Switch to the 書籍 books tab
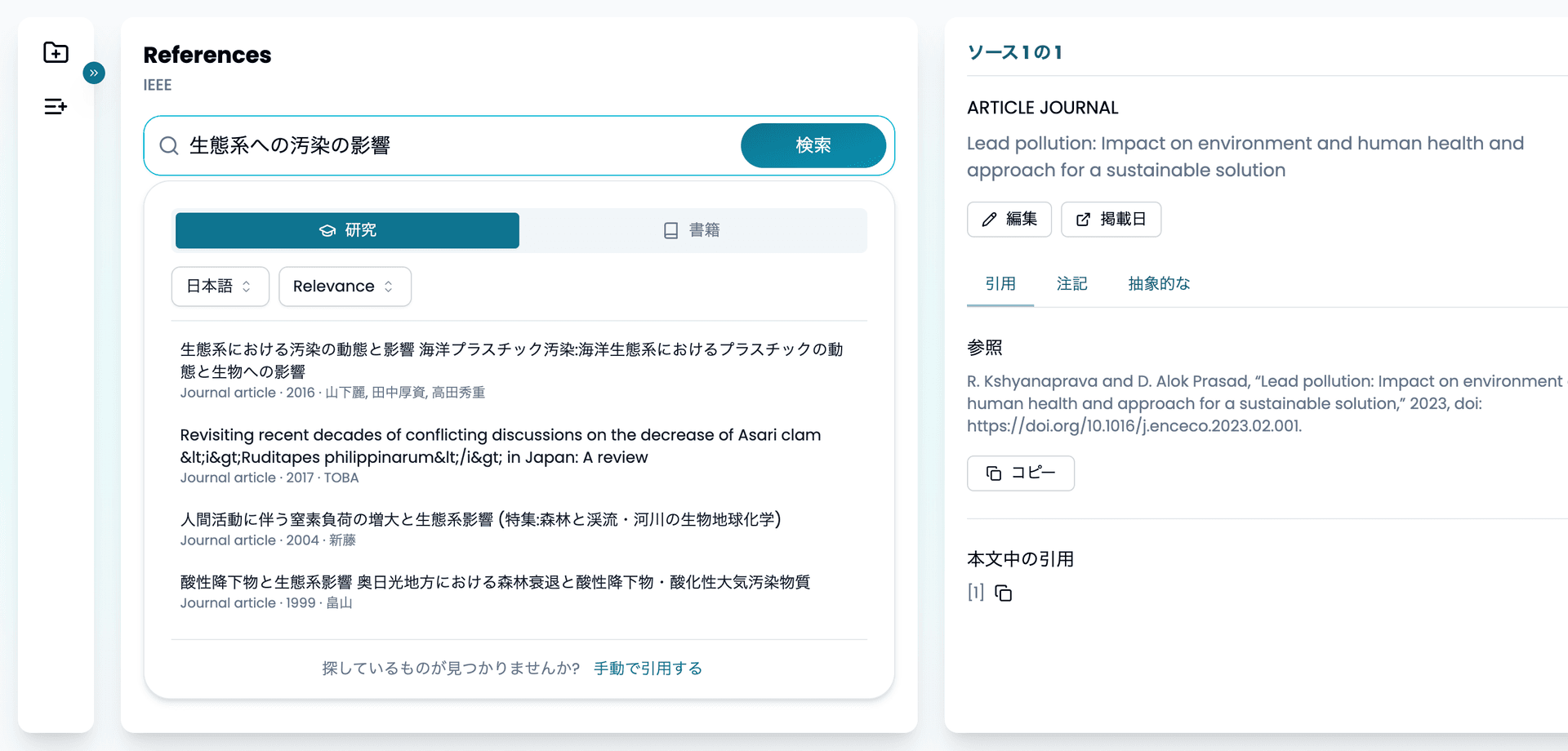 pyautogui.click(x=692, y=230)
